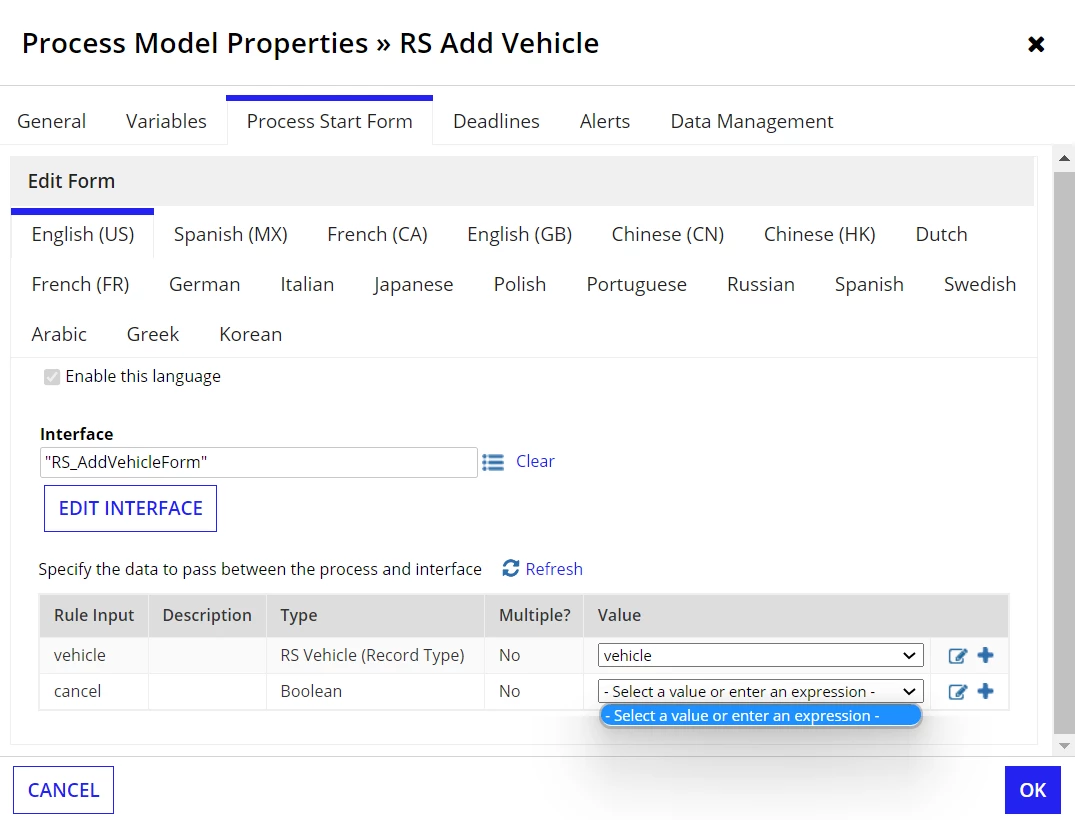Select the German language tab
Screen dimensions: 1075x820
[204, 285]
